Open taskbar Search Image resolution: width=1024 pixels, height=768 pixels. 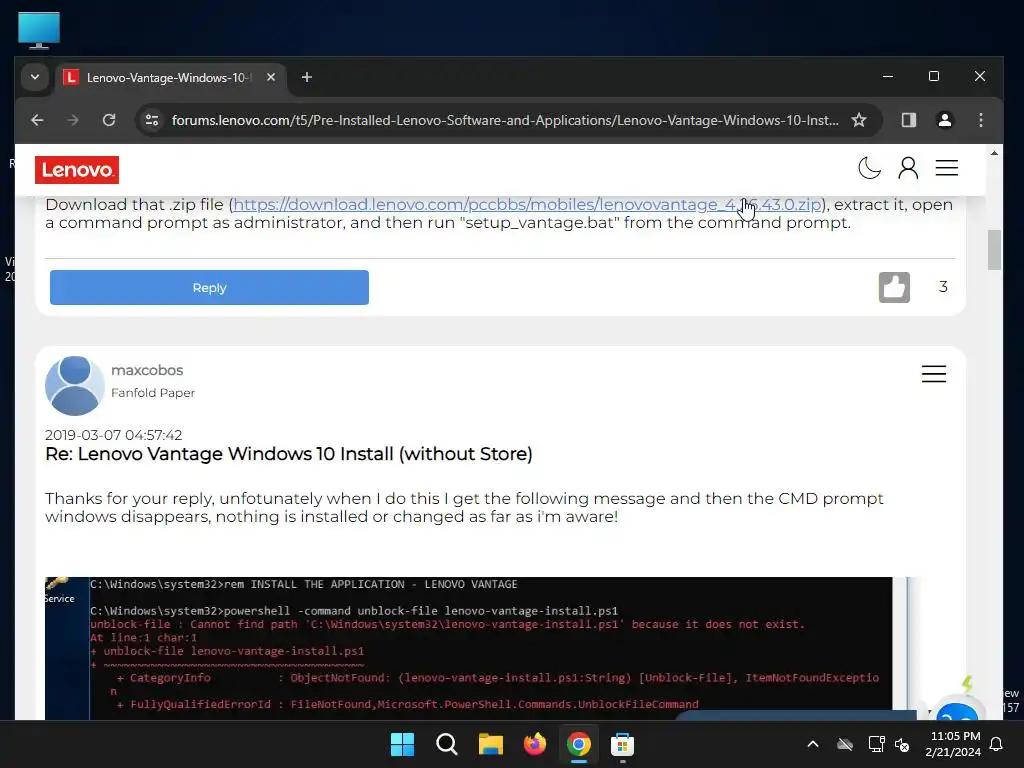pyautogui.click(x=447, y=744)
